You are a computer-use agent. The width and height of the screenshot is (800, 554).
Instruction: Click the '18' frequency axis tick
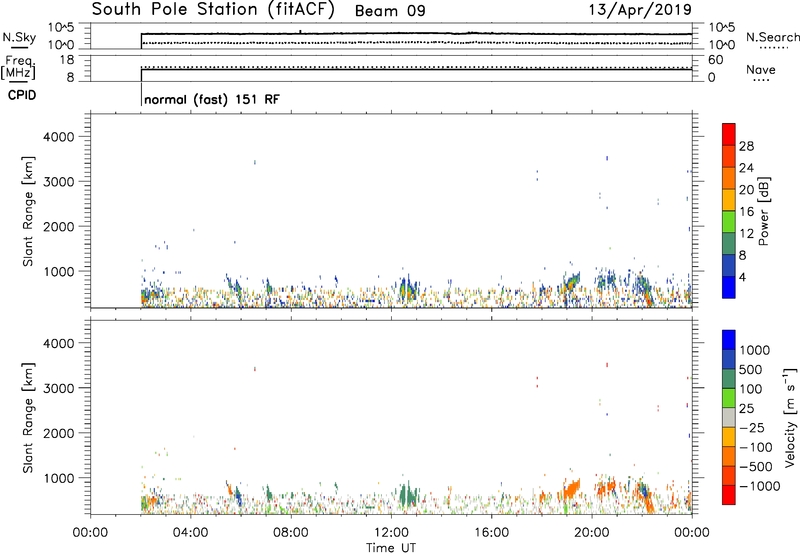tap(67, 60)
